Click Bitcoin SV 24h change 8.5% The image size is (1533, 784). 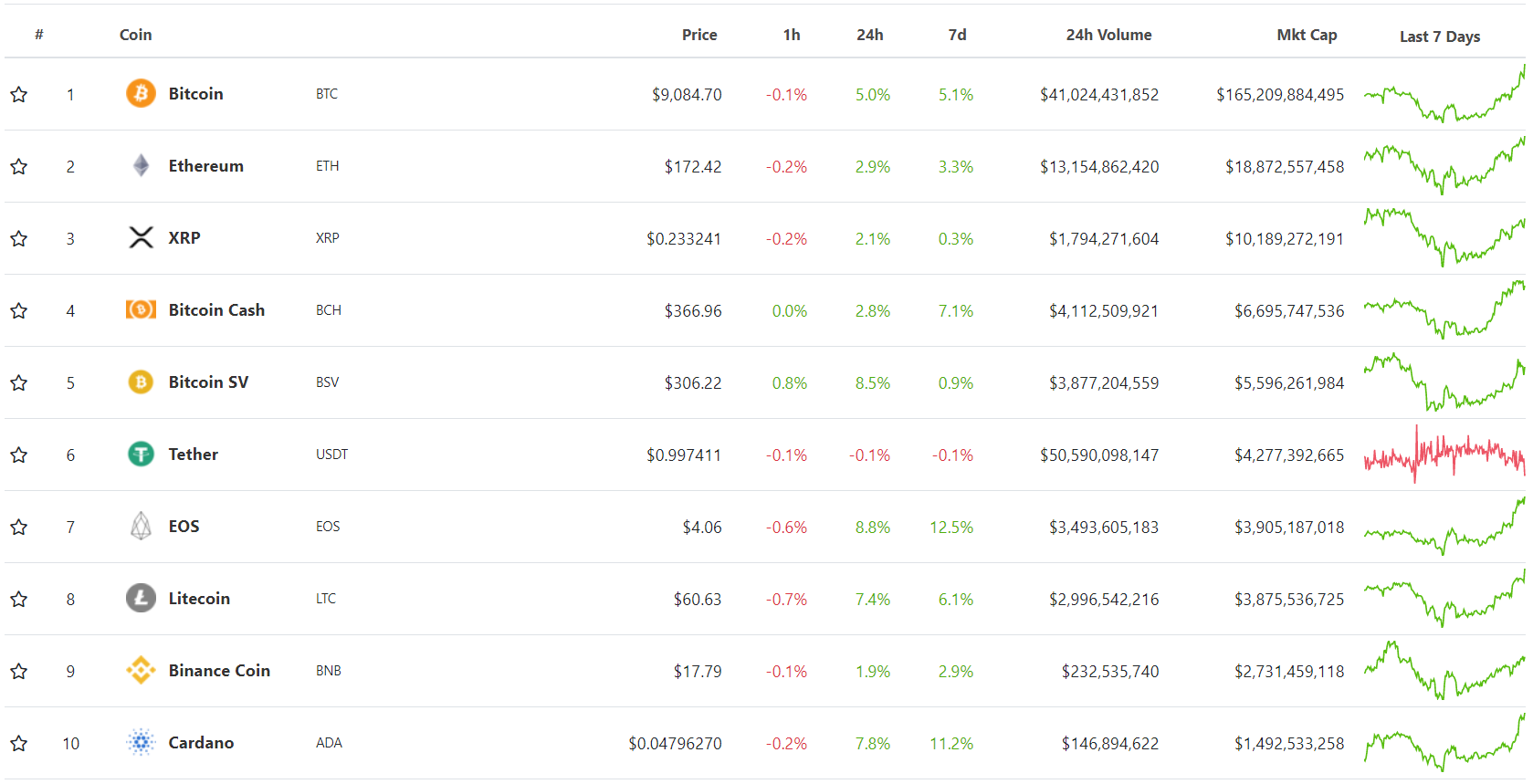pyautogui.click(x=873, y=382)
